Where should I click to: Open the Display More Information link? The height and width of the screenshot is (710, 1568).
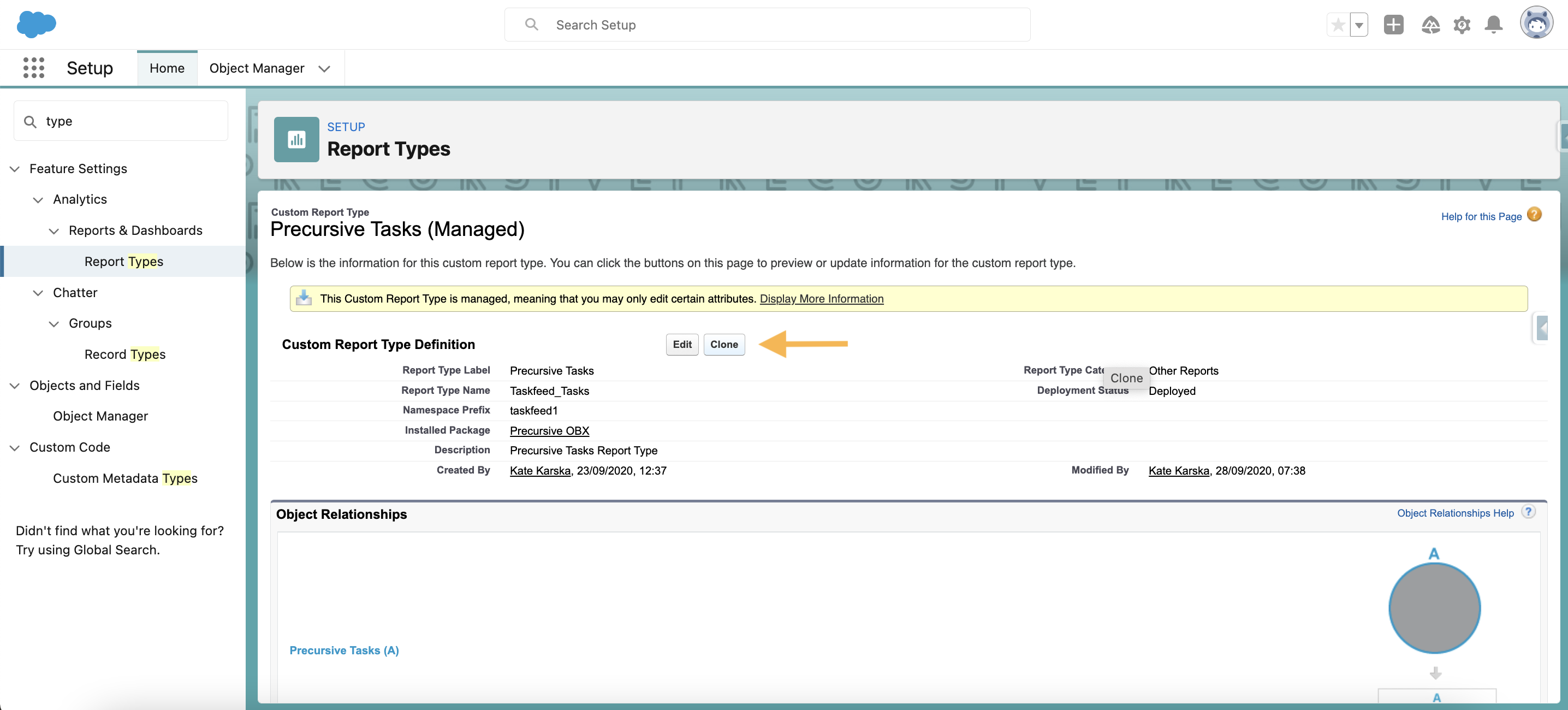[x=821, y=298]
